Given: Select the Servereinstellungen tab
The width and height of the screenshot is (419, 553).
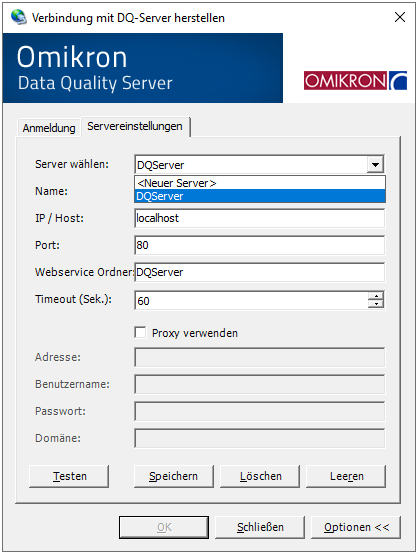Looking at the screenshot, I should [135, 126].
